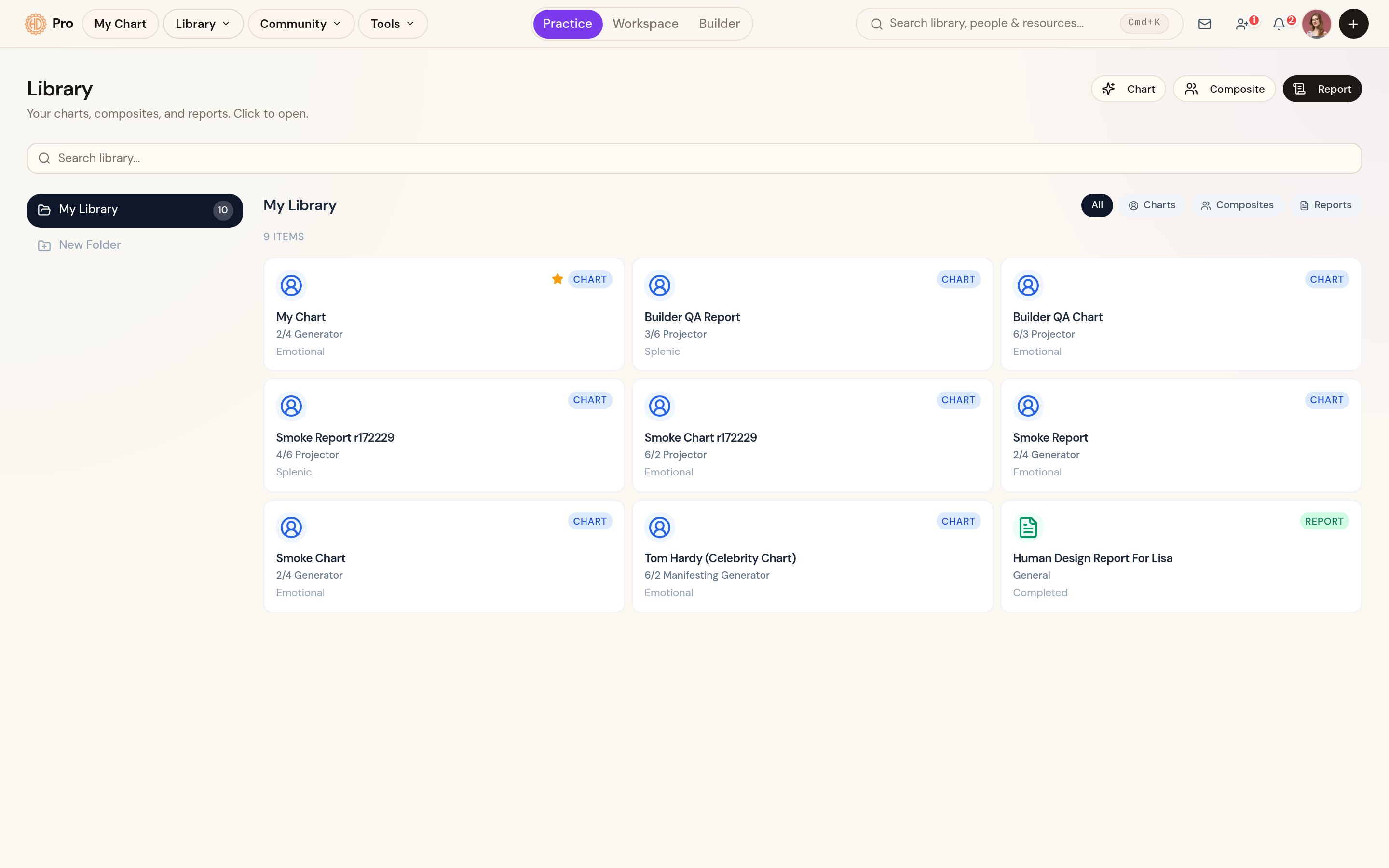Focus the Search library field

pyautogui.click(x=694, y=158)
